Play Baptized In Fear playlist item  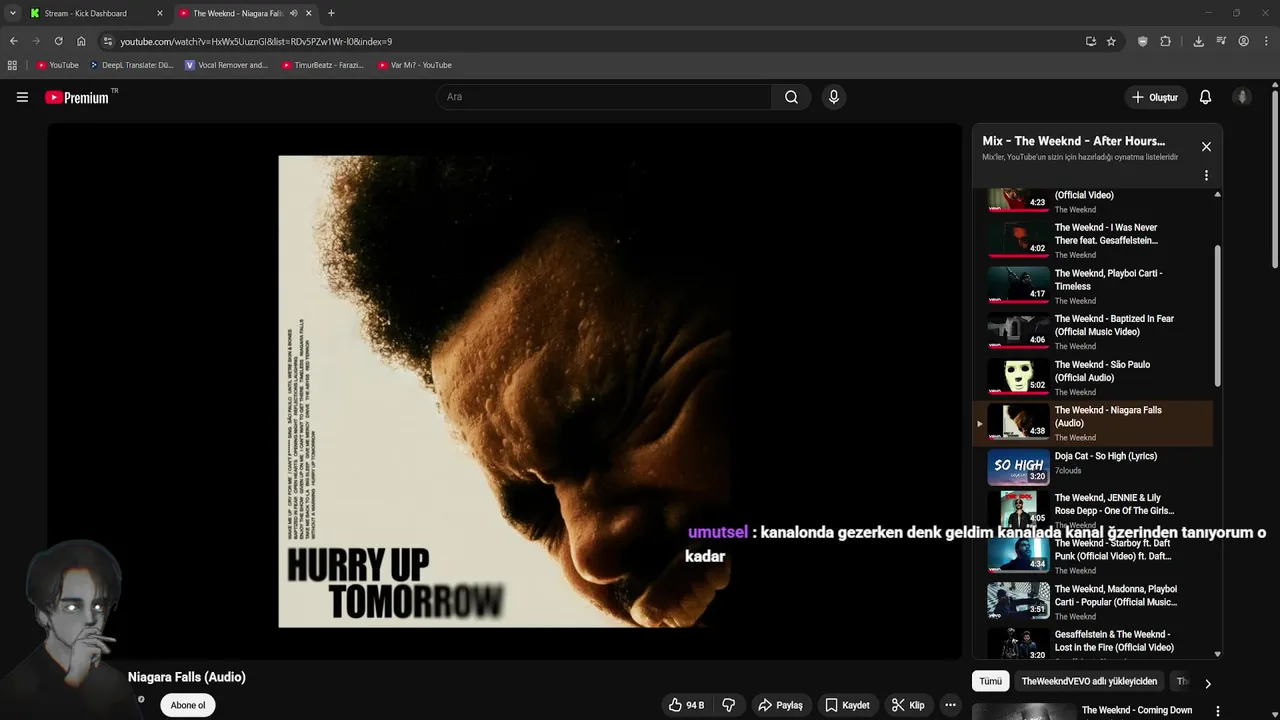(1092, 332)
